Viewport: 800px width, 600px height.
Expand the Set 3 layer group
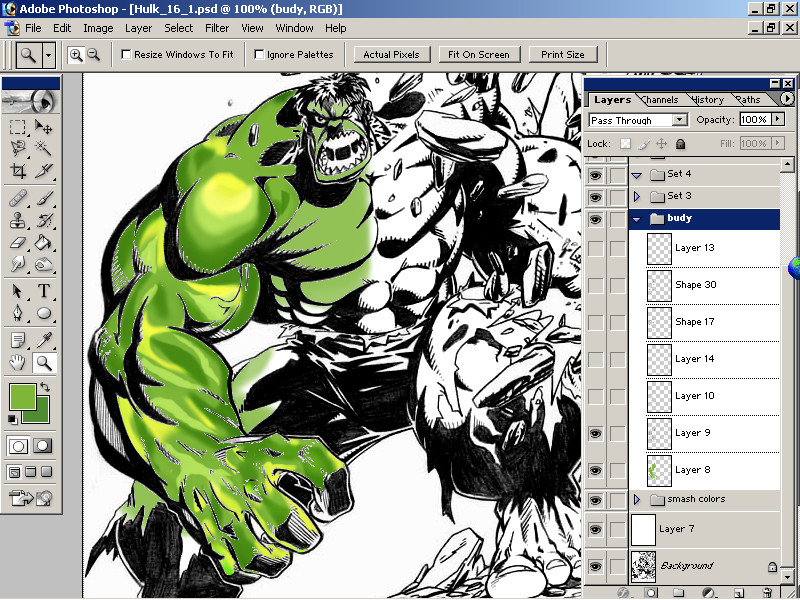[636, 196]
